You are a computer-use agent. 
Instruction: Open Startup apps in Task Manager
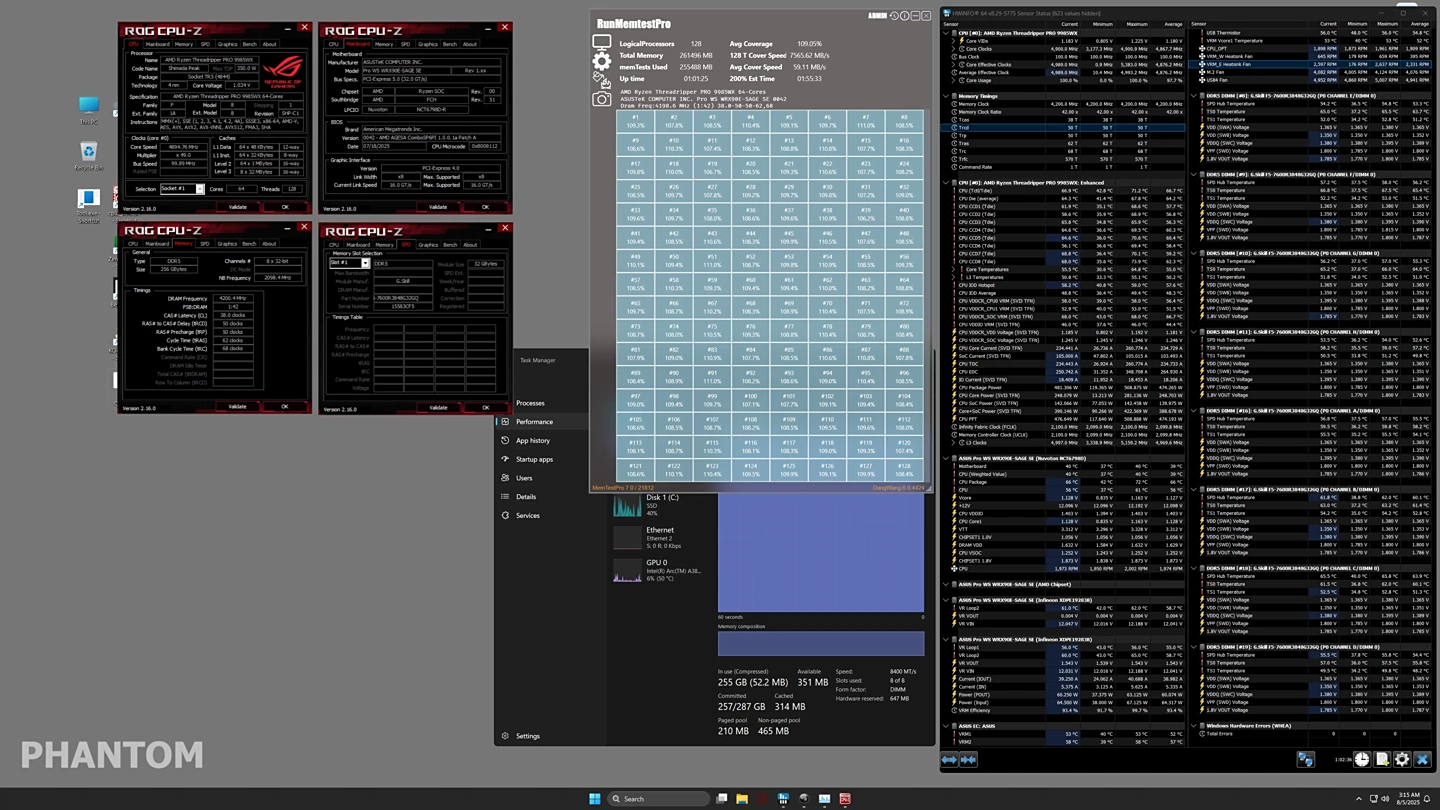click(534, 459)
